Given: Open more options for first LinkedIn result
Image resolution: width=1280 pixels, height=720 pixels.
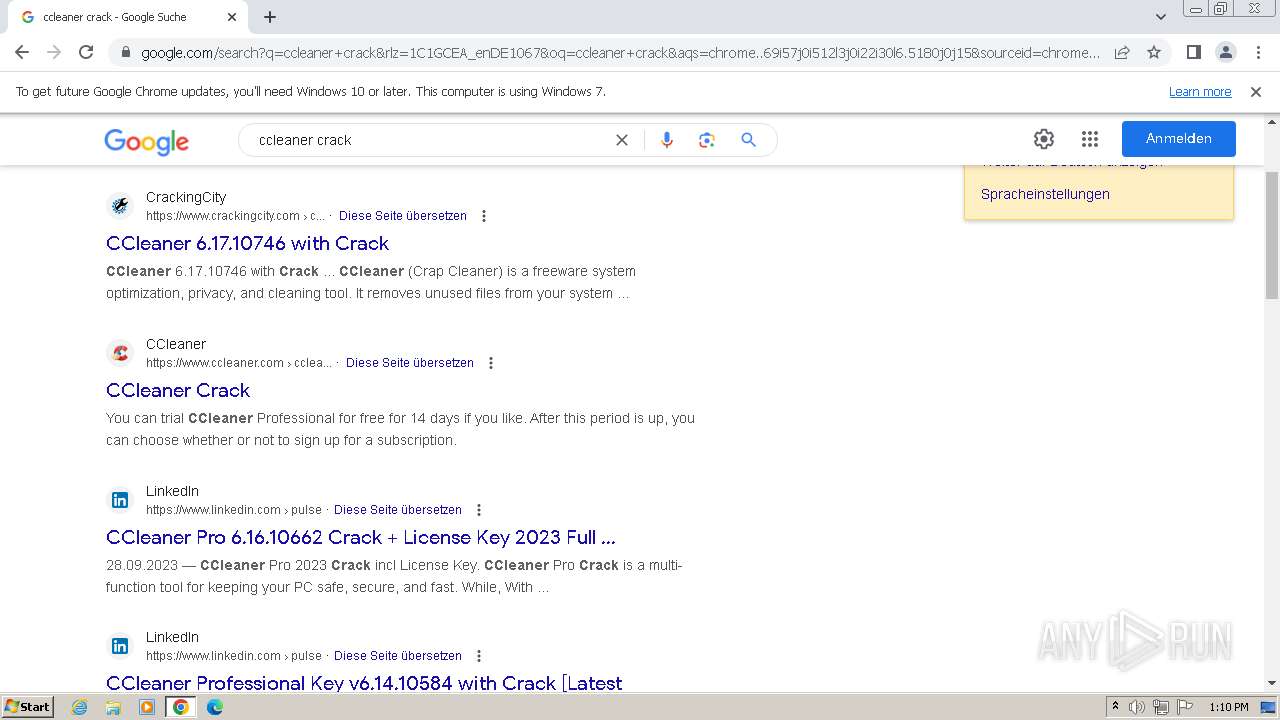Looking at the screenshot, I should [x=479, y=510].
